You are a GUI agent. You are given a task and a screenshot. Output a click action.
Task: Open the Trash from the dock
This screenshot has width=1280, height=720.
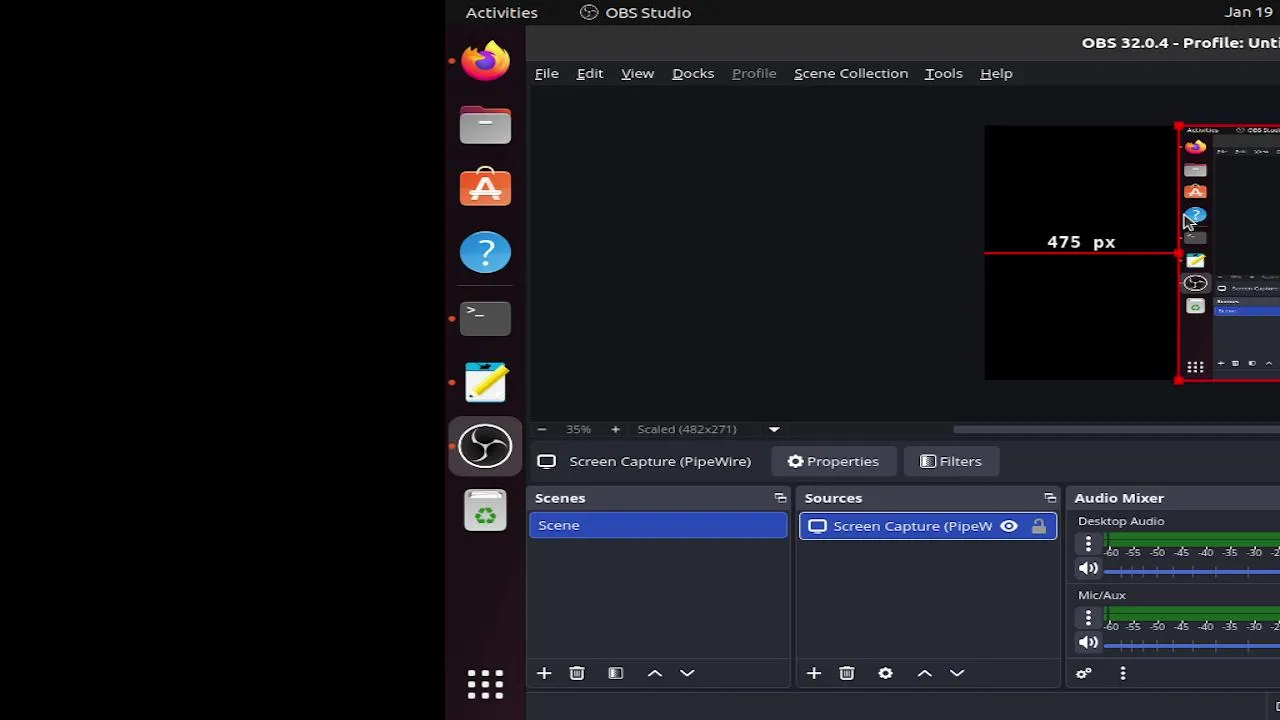point(485,510)
